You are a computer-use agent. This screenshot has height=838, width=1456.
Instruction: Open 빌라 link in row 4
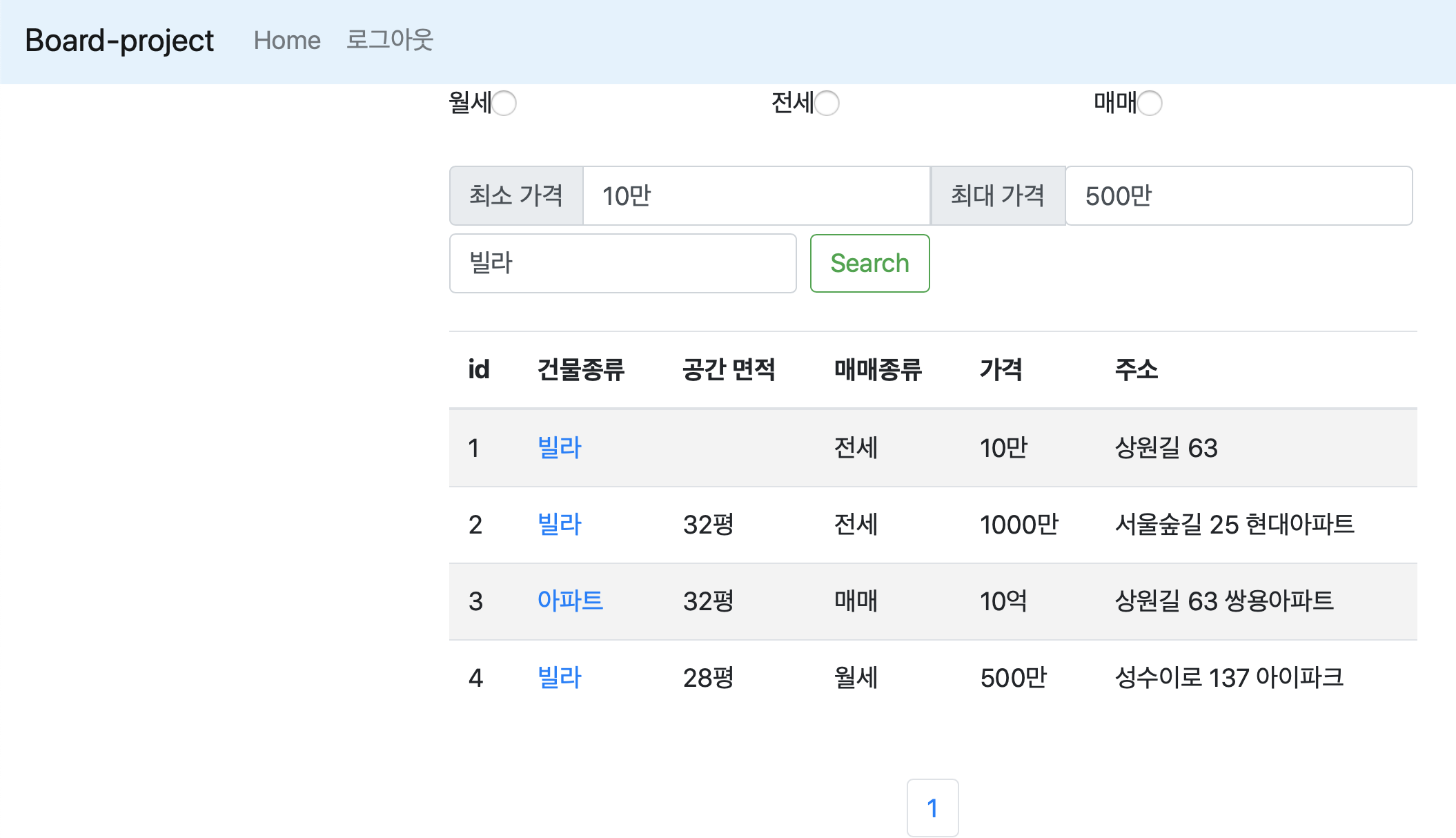coord(559,678)
